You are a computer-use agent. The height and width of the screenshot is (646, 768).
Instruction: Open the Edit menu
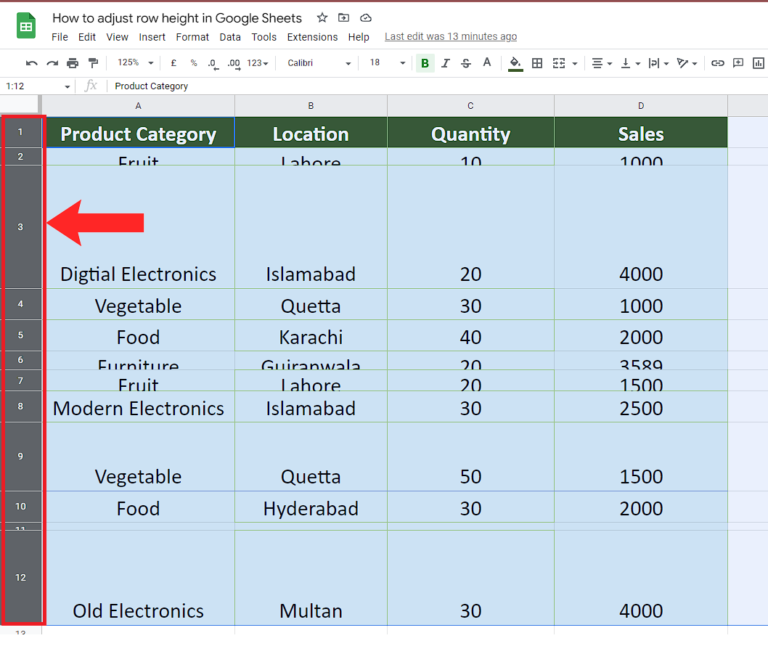87,37
